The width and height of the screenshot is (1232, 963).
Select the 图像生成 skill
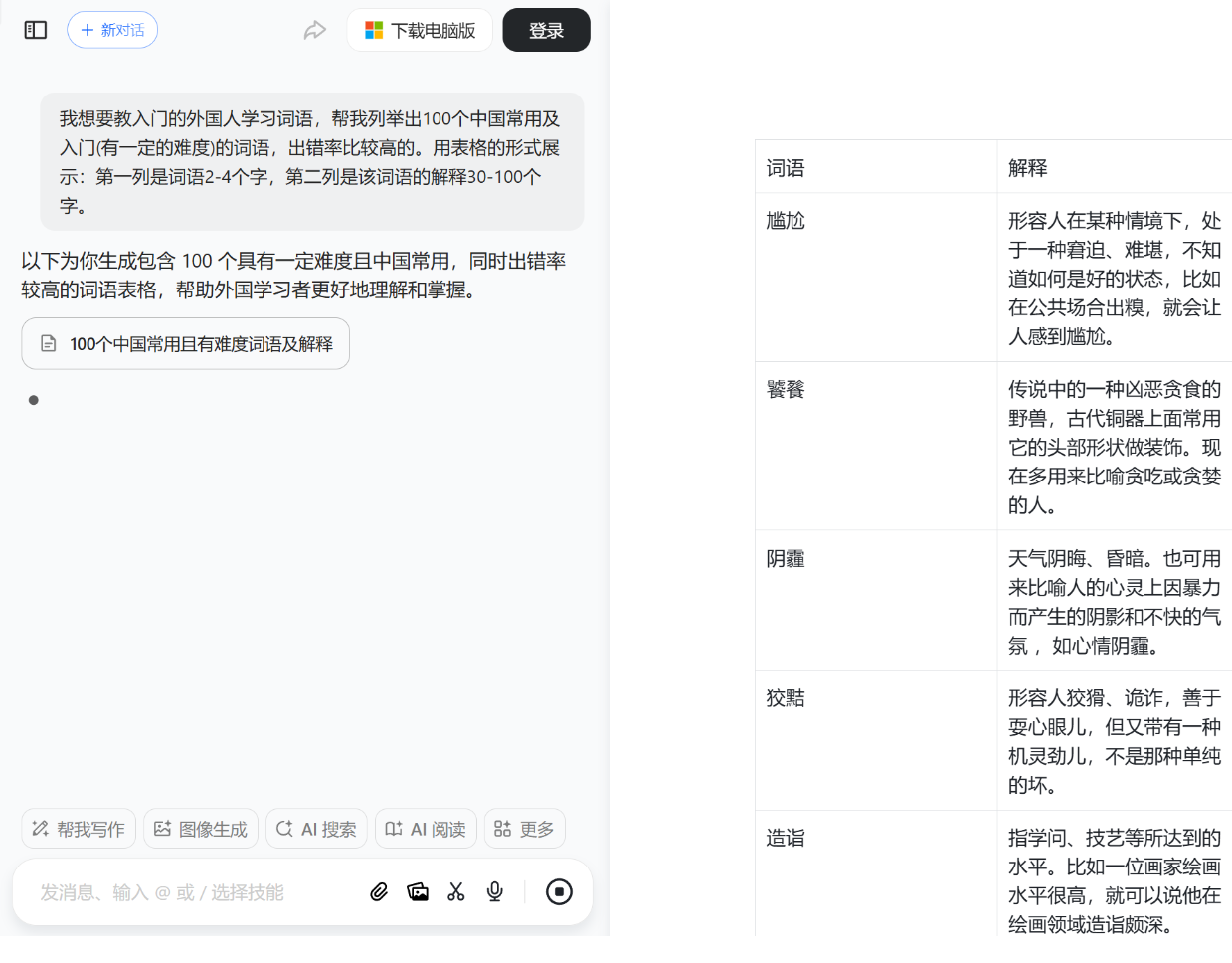click(201, 829)
